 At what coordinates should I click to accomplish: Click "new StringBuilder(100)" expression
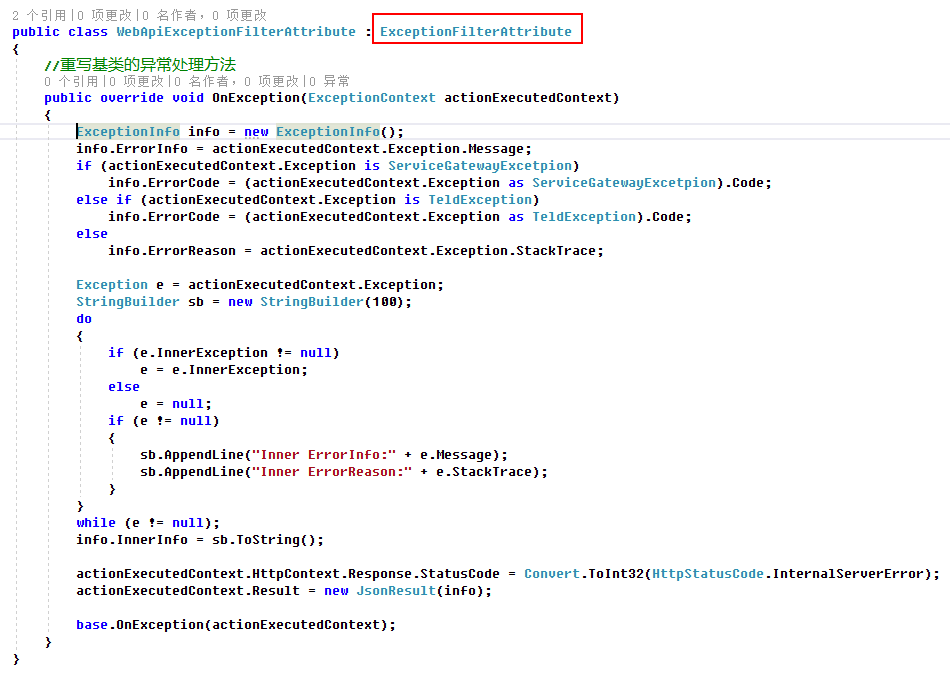[x=316, y=302]
